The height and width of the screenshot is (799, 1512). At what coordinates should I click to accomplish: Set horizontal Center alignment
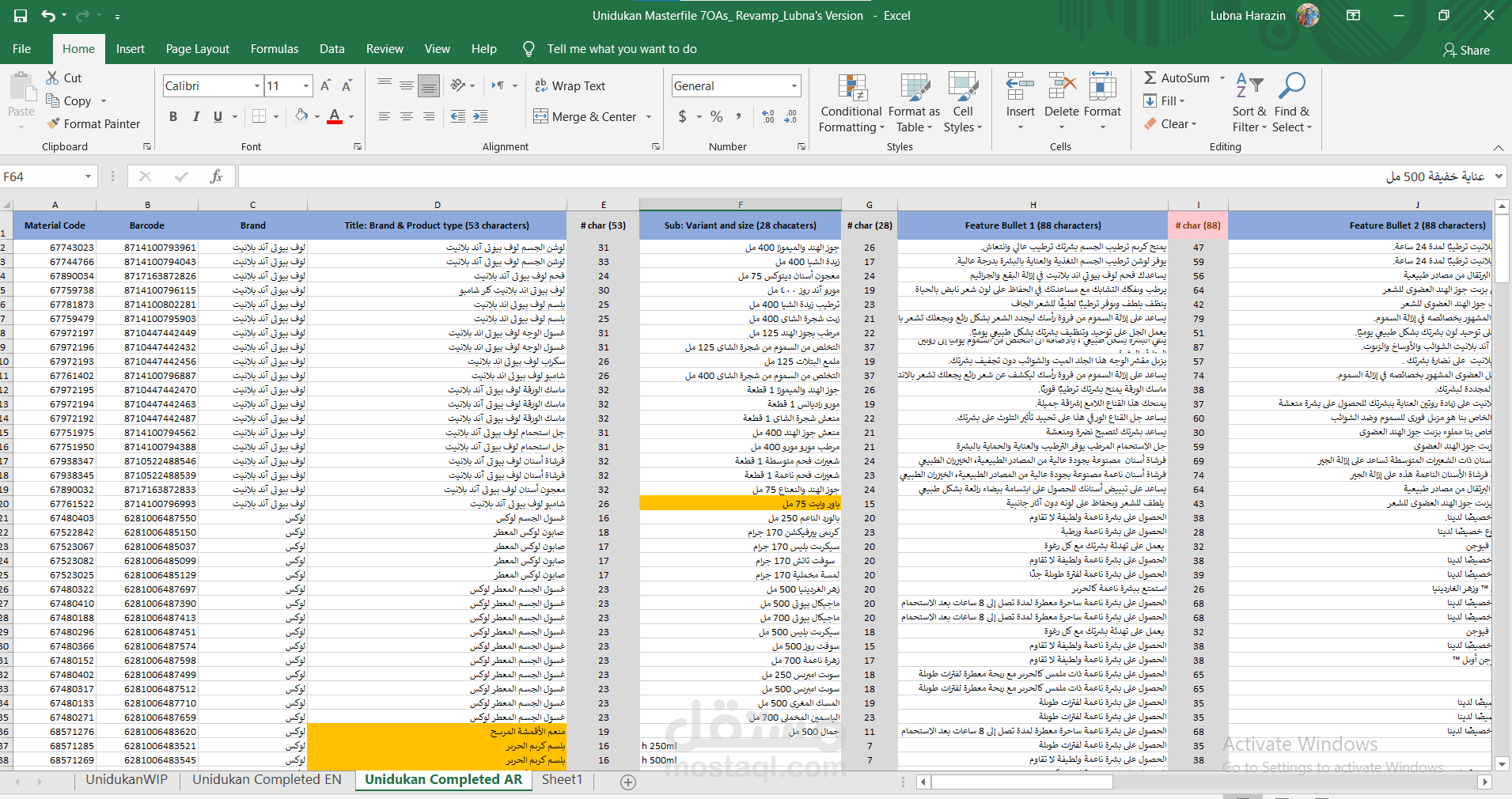[407, 116]
